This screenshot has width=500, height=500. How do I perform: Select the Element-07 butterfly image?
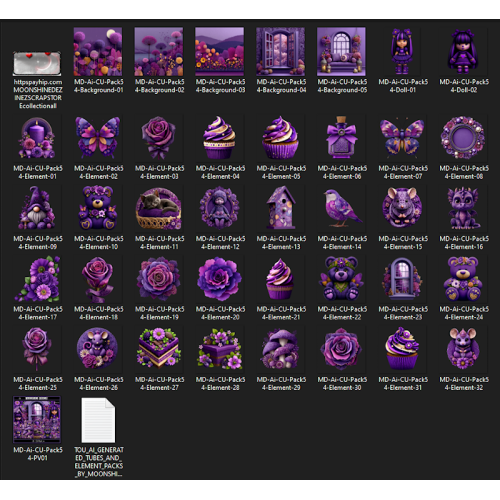402,138
